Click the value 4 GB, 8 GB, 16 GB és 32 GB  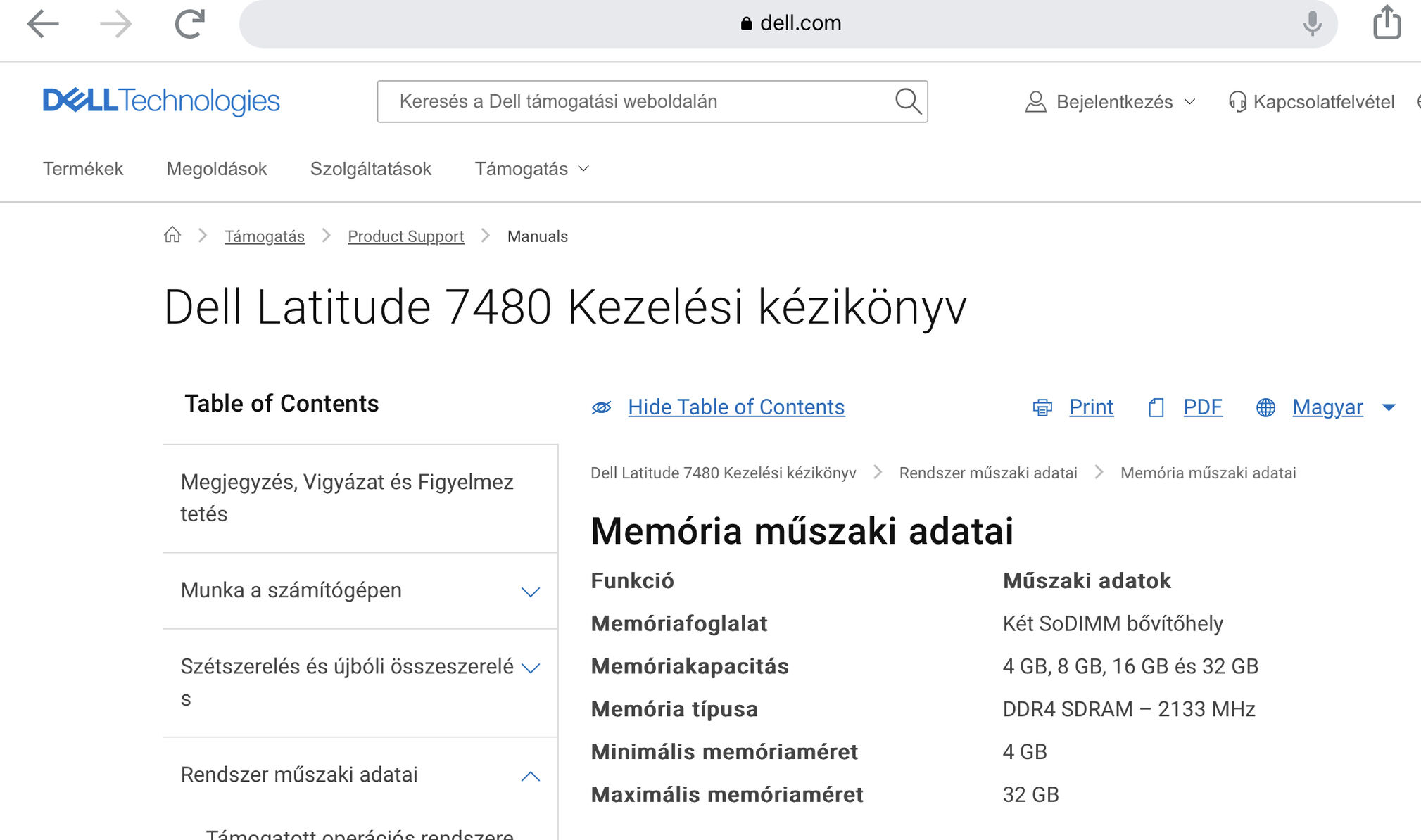1130,666
